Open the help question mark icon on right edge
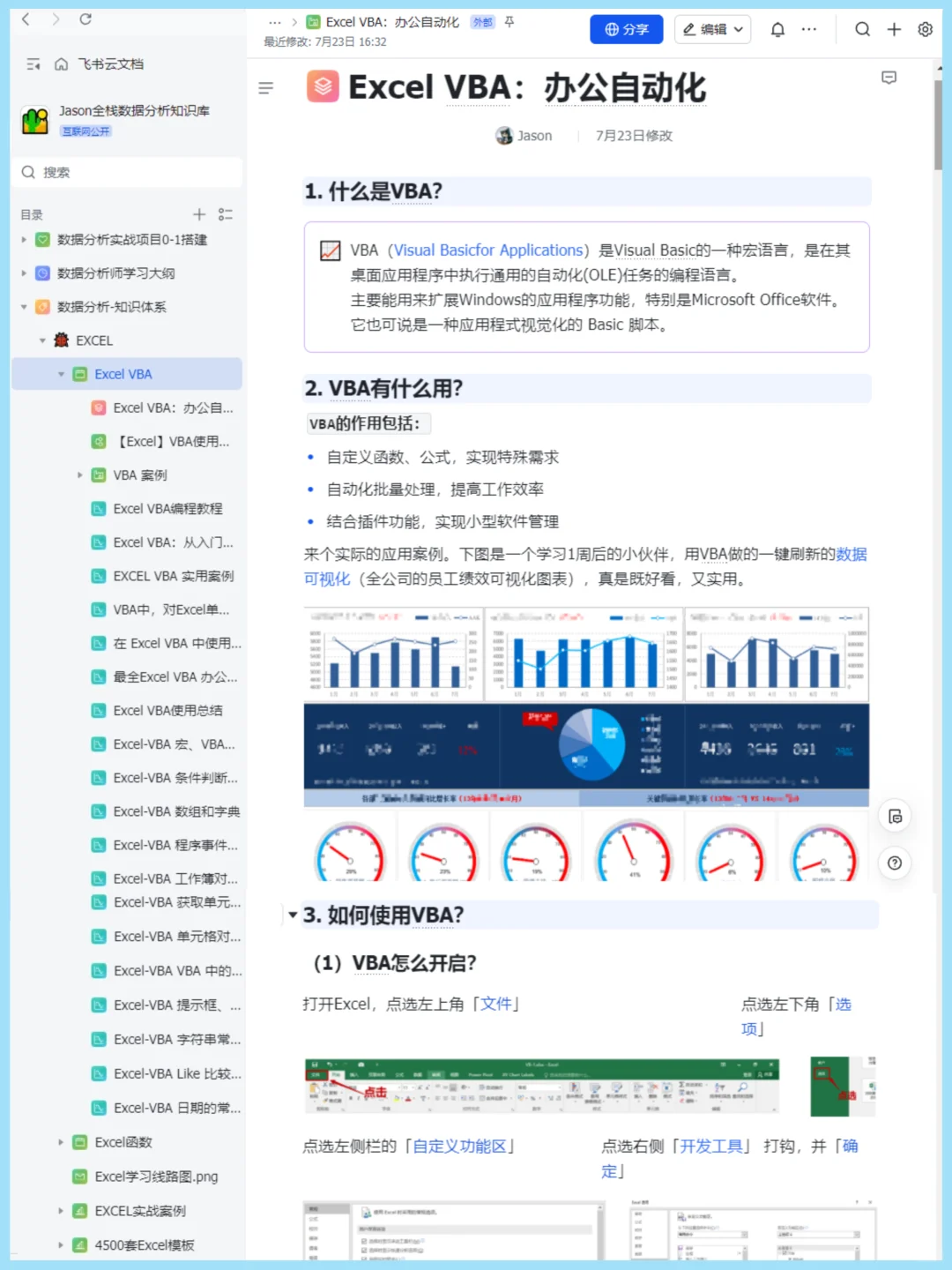Viewport: 952px width, 1270px height. click(895, 863)
